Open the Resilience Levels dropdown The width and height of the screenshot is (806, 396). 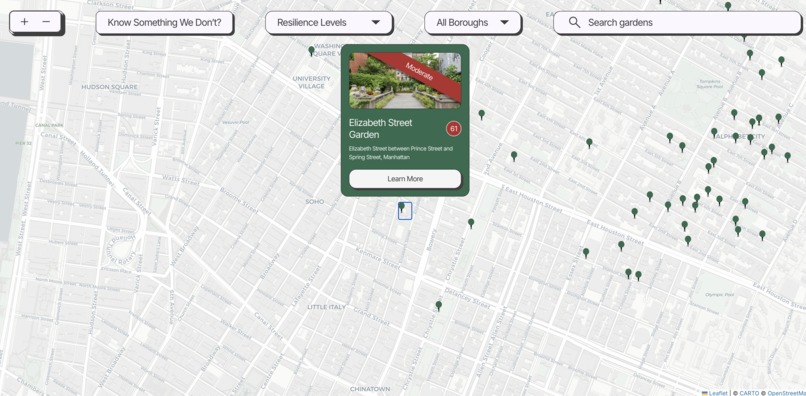329,23
